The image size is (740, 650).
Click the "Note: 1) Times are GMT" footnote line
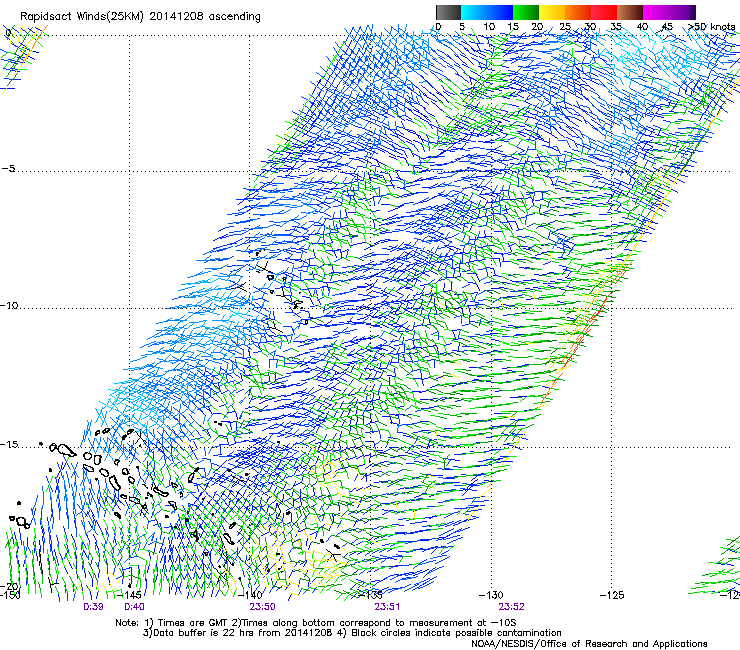tap(316, 623)
